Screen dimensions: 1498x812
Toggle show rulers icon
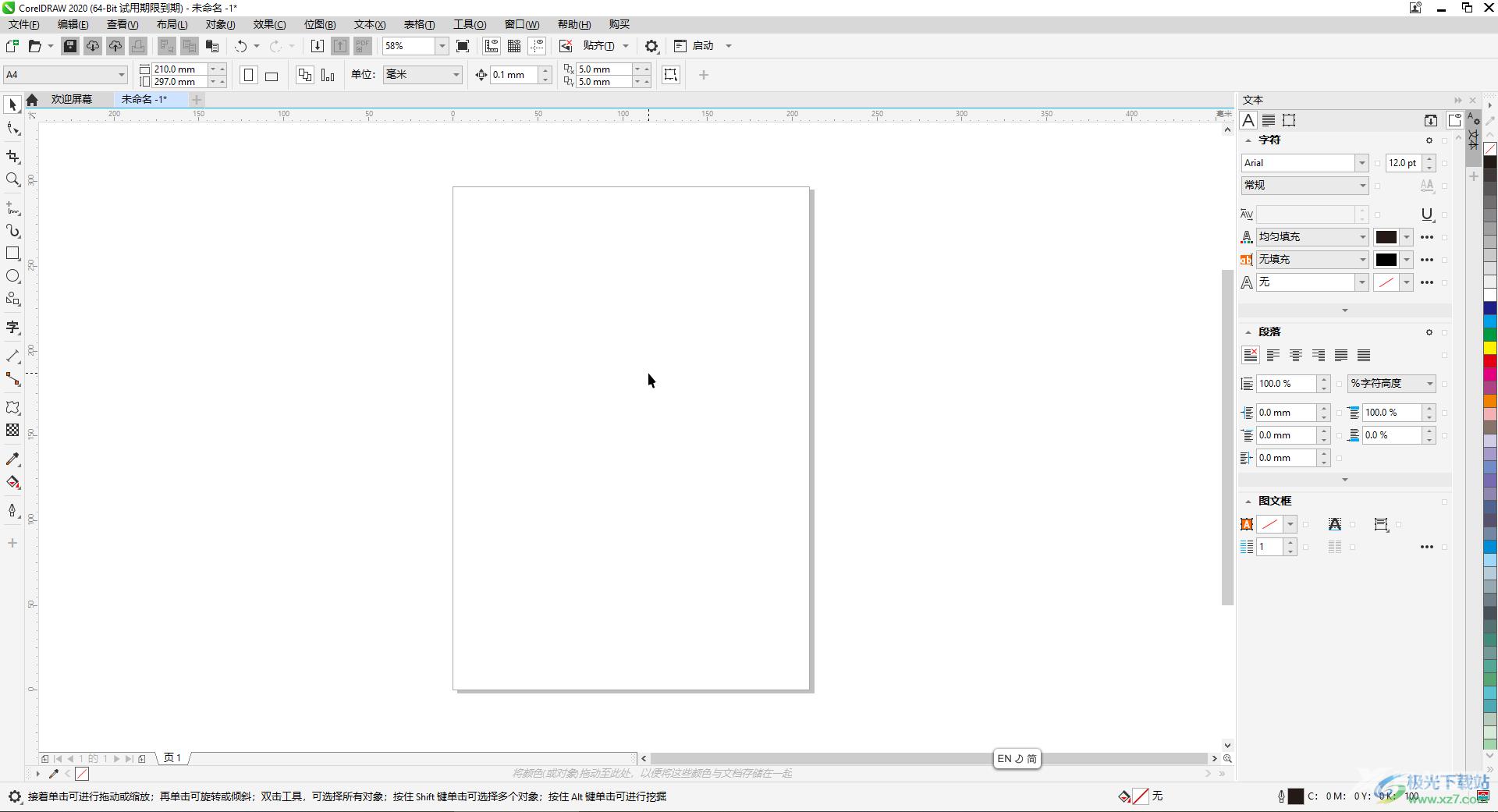tap(492, 46)
